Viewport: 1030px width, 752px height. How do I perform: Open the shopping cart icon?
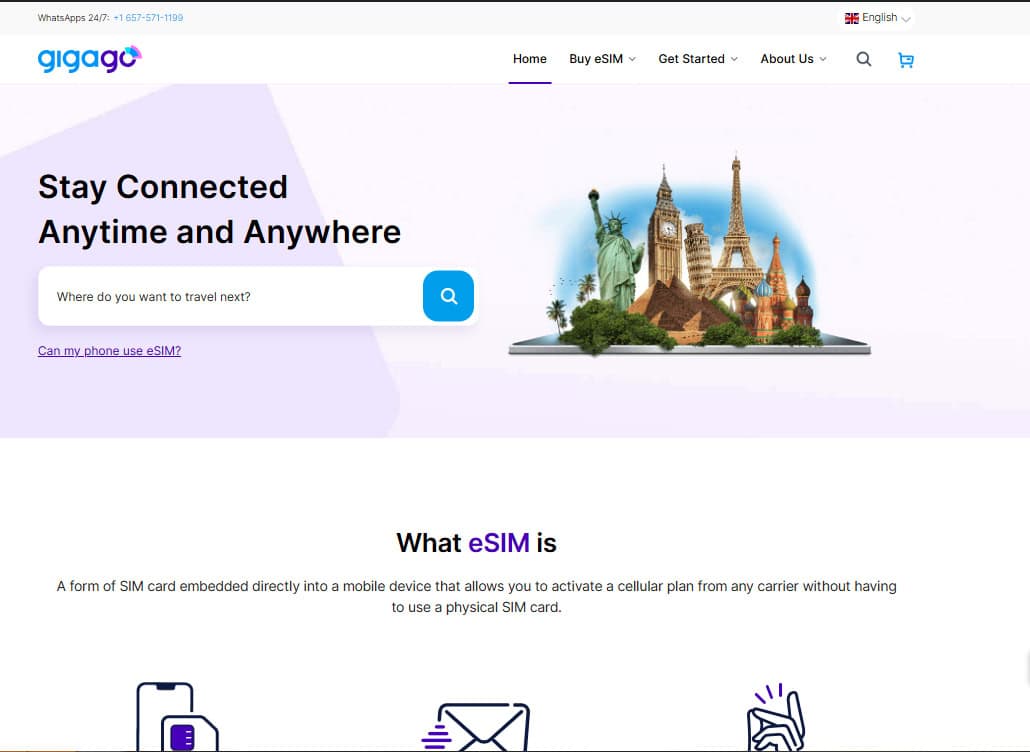pos(906,60)
